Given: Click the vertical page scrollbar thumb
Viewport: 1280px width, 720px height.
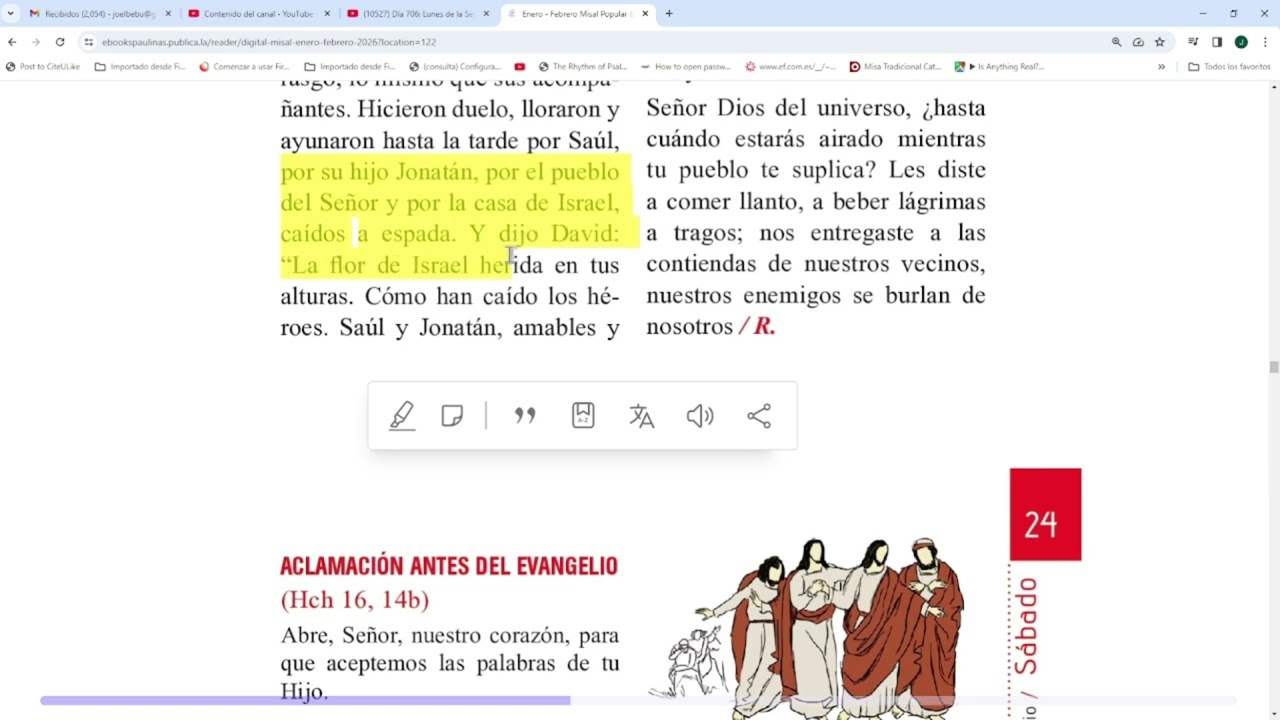Looking at the screenshot, I should [x=1274, y=367].
